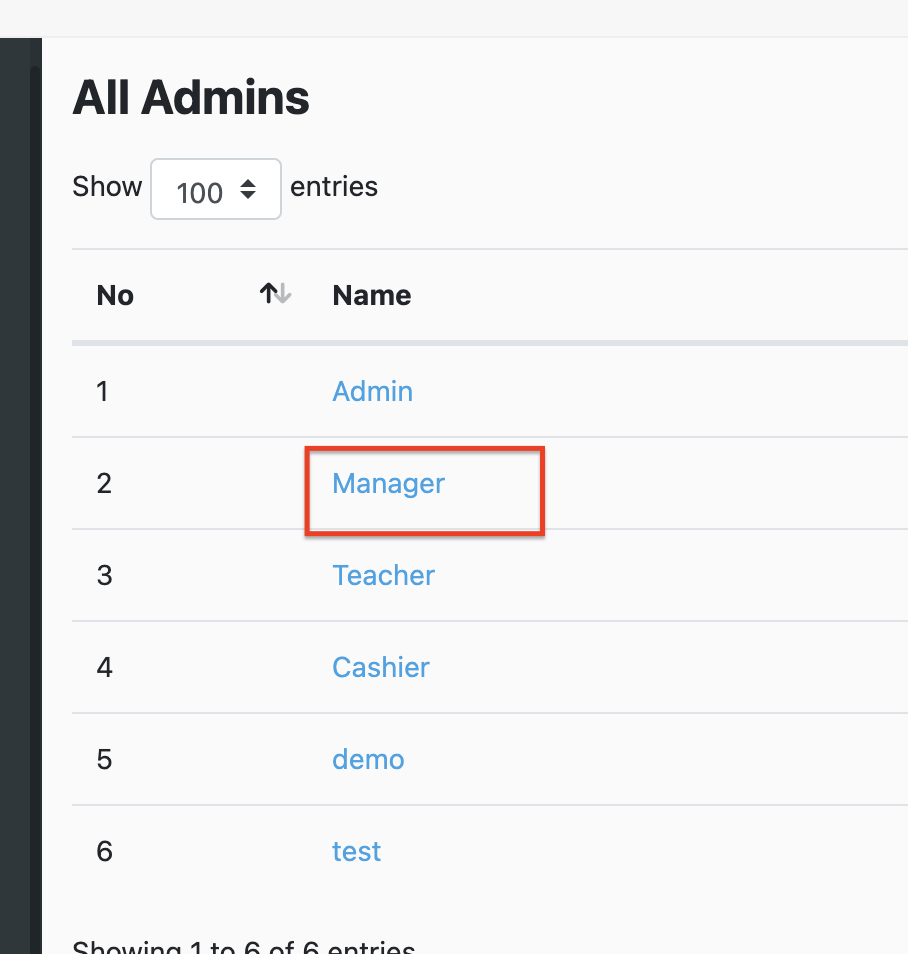Select table row number 1

click(490, 391)
